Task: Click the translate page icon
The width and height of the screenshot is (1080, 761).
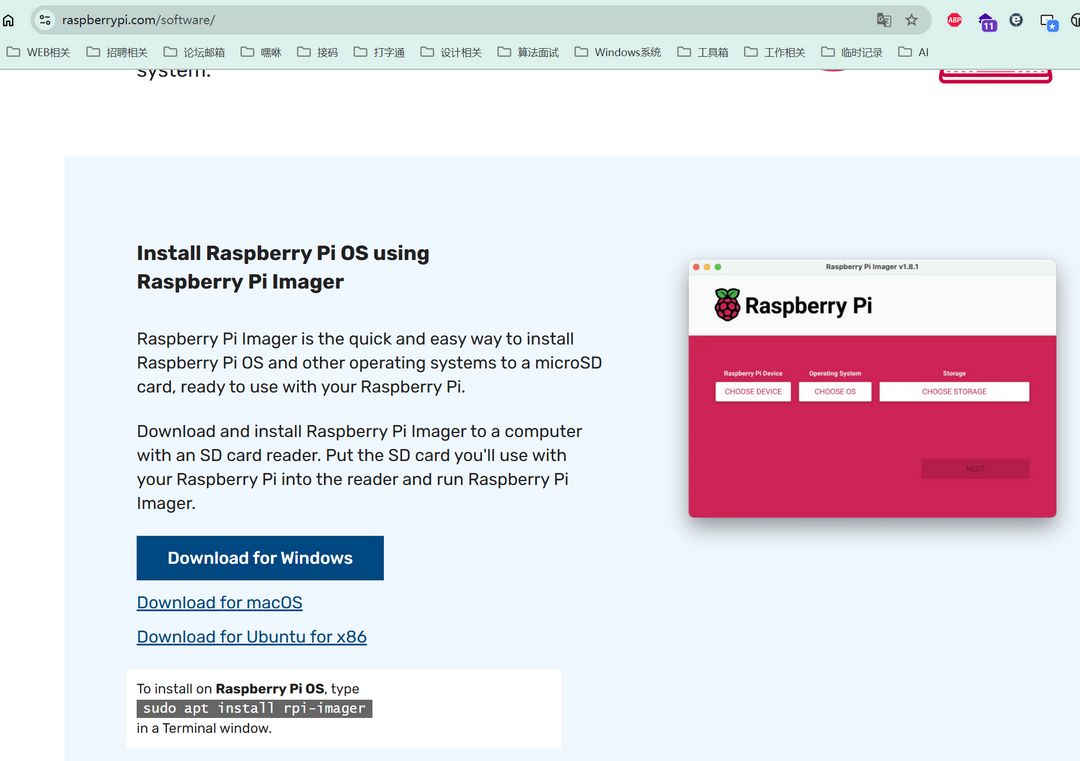Action: (x=884, y=20)
